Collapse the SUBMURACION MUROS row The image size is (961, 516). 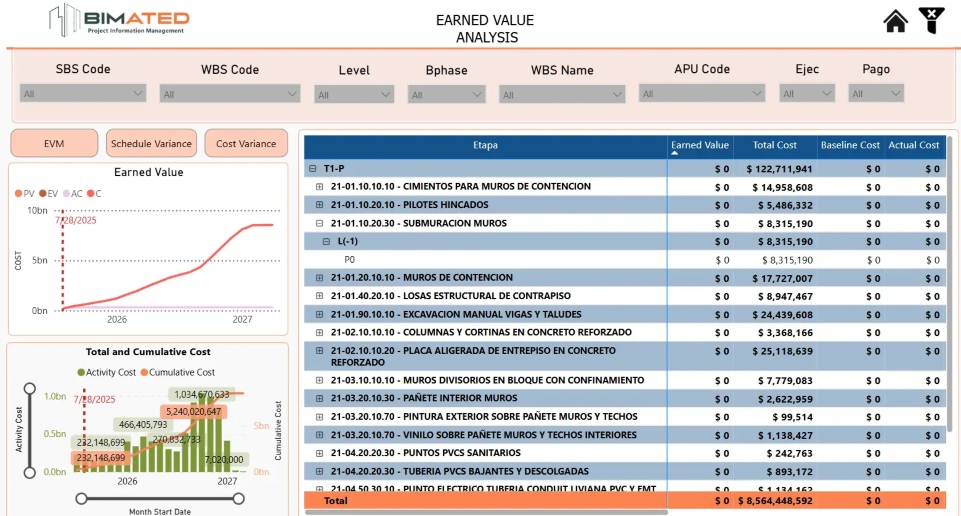[x=320, y=224]
